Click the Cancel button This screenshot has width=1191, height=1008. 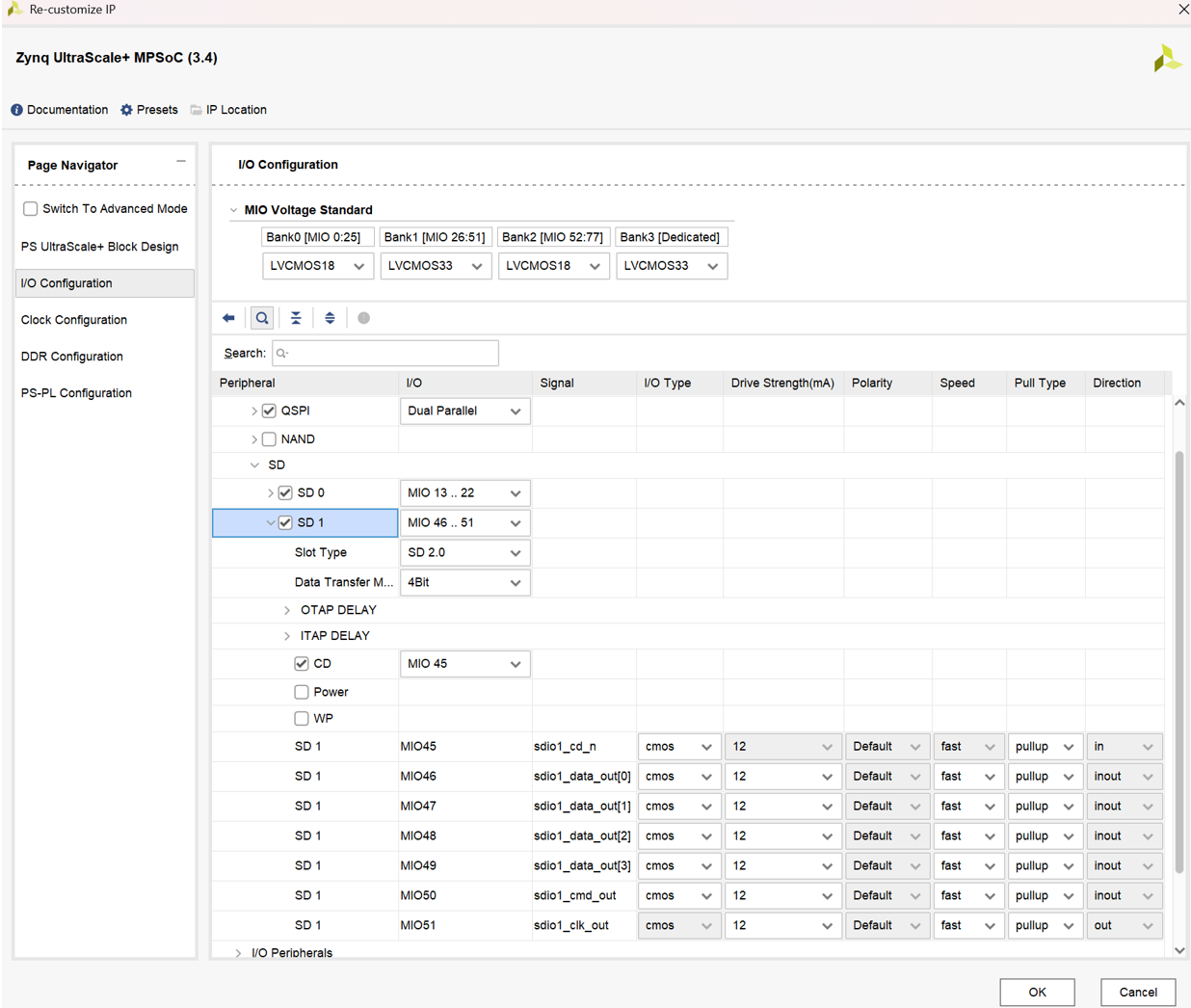(1138, 992)
